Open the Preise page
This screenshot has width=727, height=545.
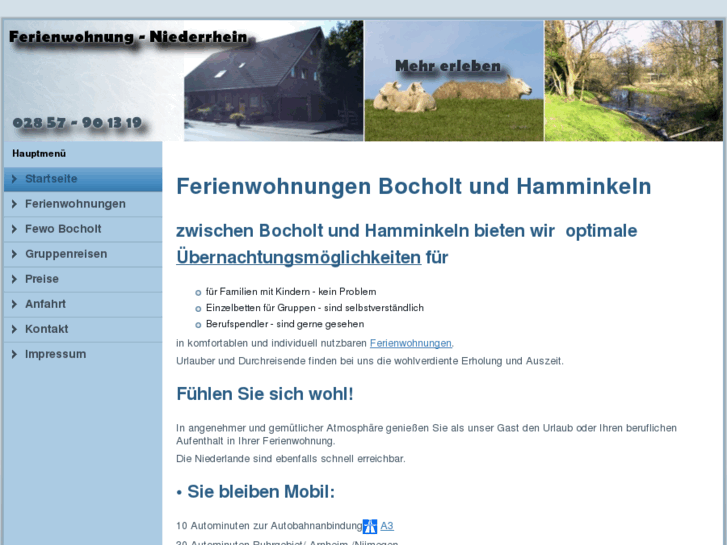83,279
